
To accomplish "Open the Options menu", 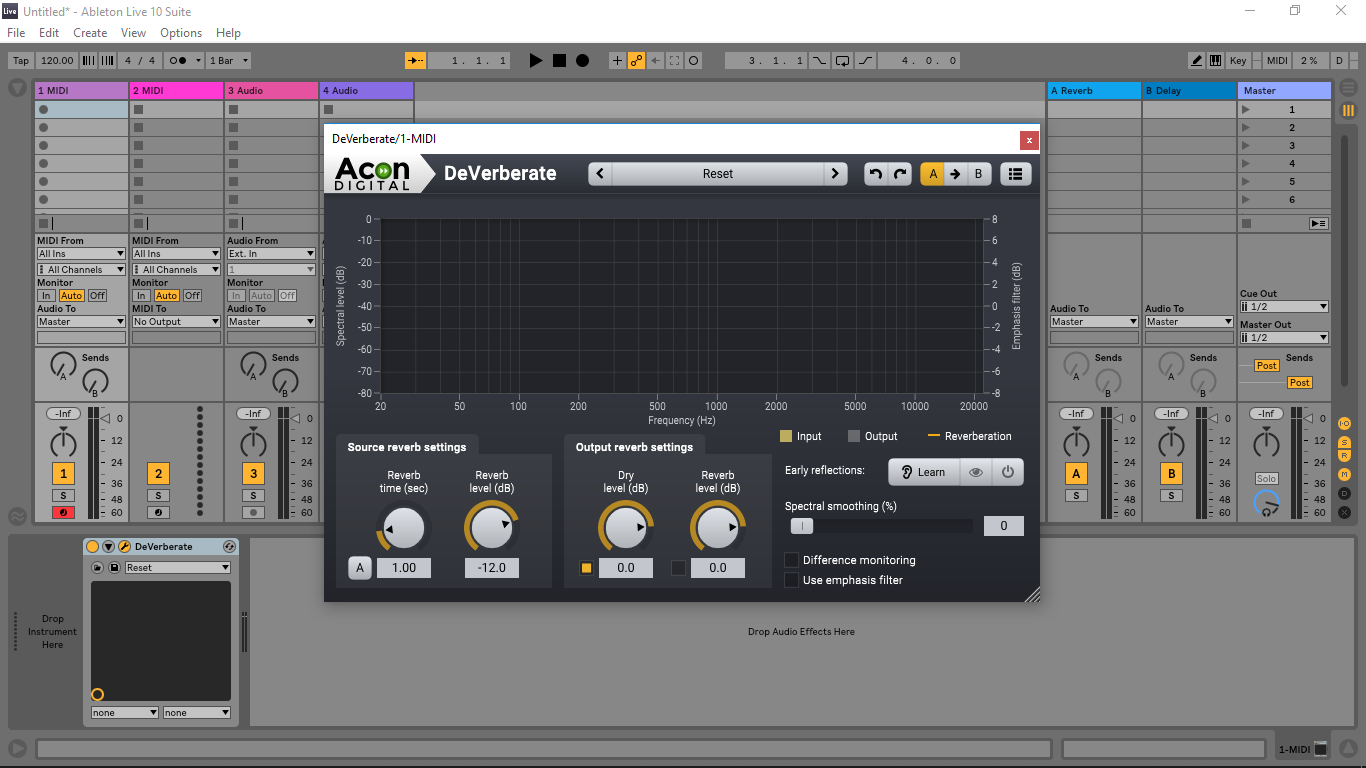I will (x=181, y=33).
